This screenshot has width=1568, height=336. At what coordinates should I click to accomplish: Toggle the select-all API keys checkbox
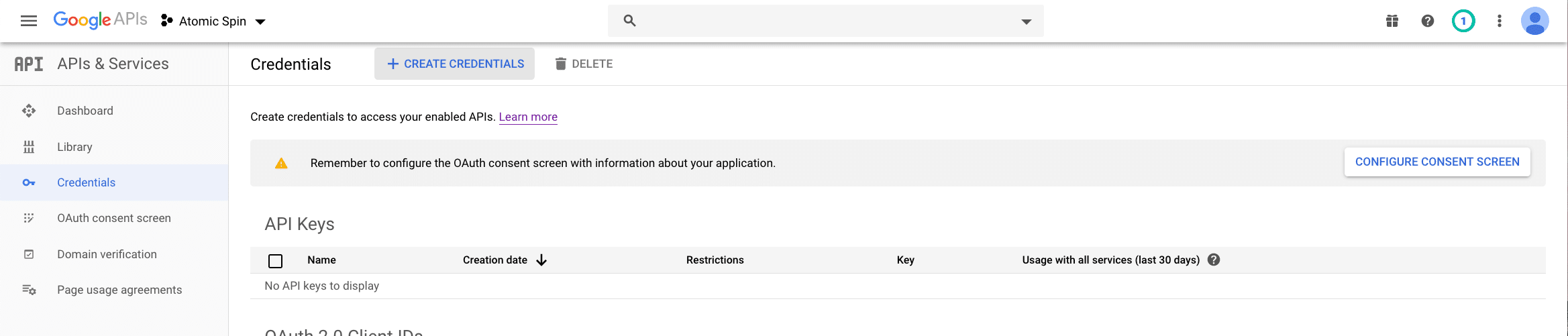pyautogui.click(x=275, y=261)
